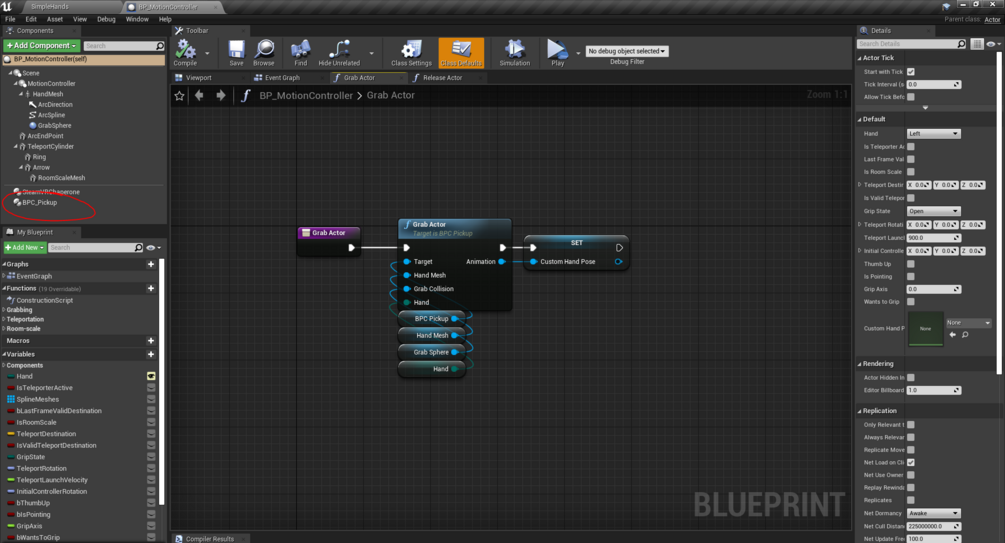Toggle Actor Hidden In Game checkbox
Image resolution: width=1005 pixels, height=543 pixels.
(911, 378)
